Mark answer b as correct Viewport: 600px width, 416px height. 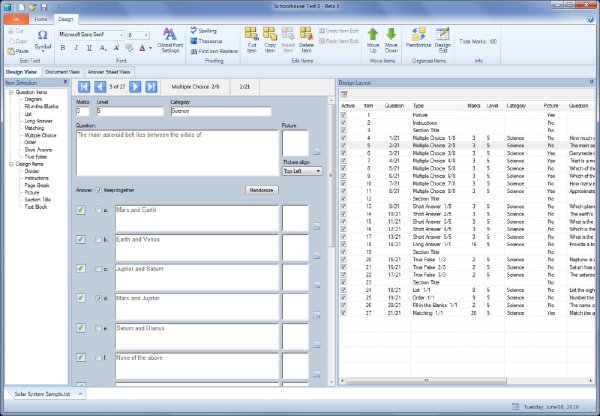pos(98,239)
